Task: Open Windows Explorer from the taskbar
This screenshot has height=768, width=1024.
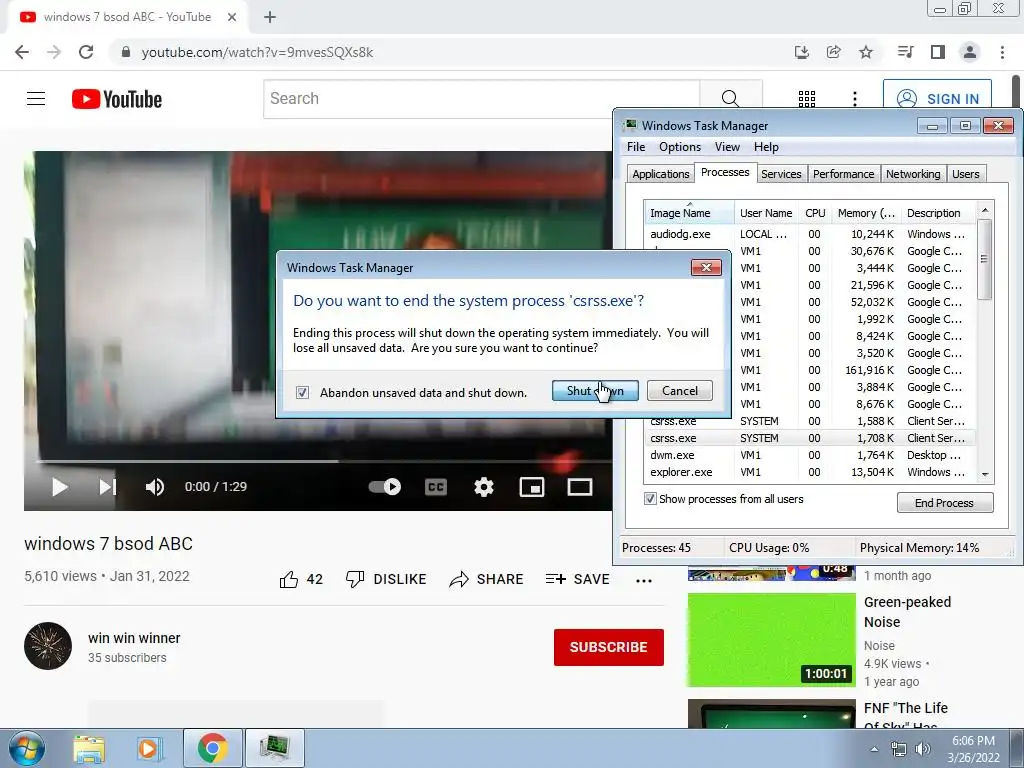Action: [89, 748]
